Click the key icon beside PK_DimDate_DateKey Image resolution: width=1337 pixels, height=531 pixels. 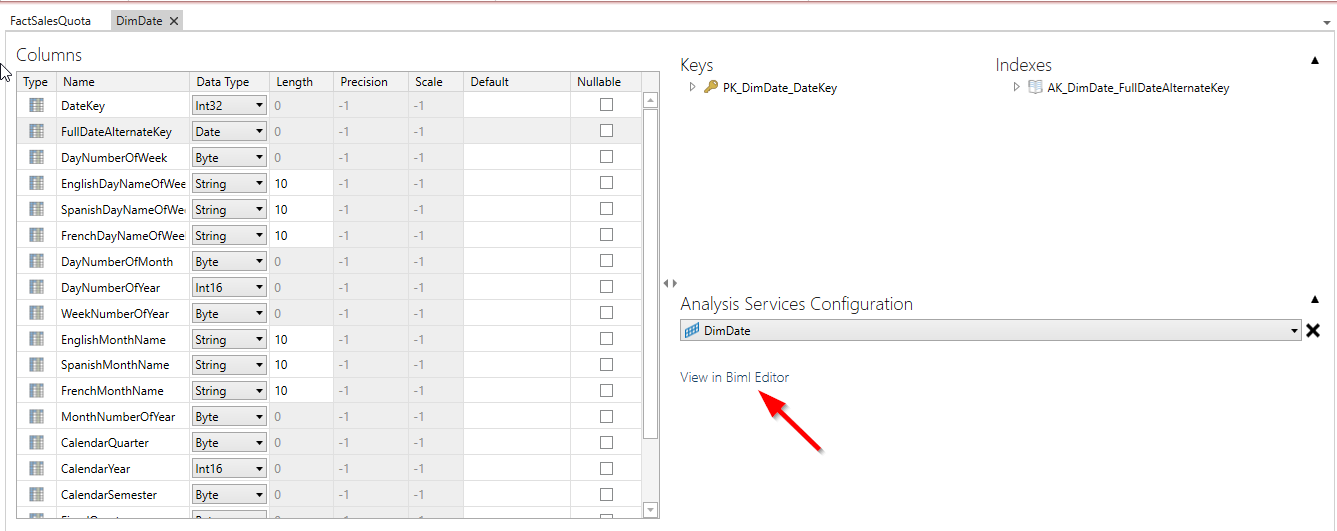[x=711, y=88]
